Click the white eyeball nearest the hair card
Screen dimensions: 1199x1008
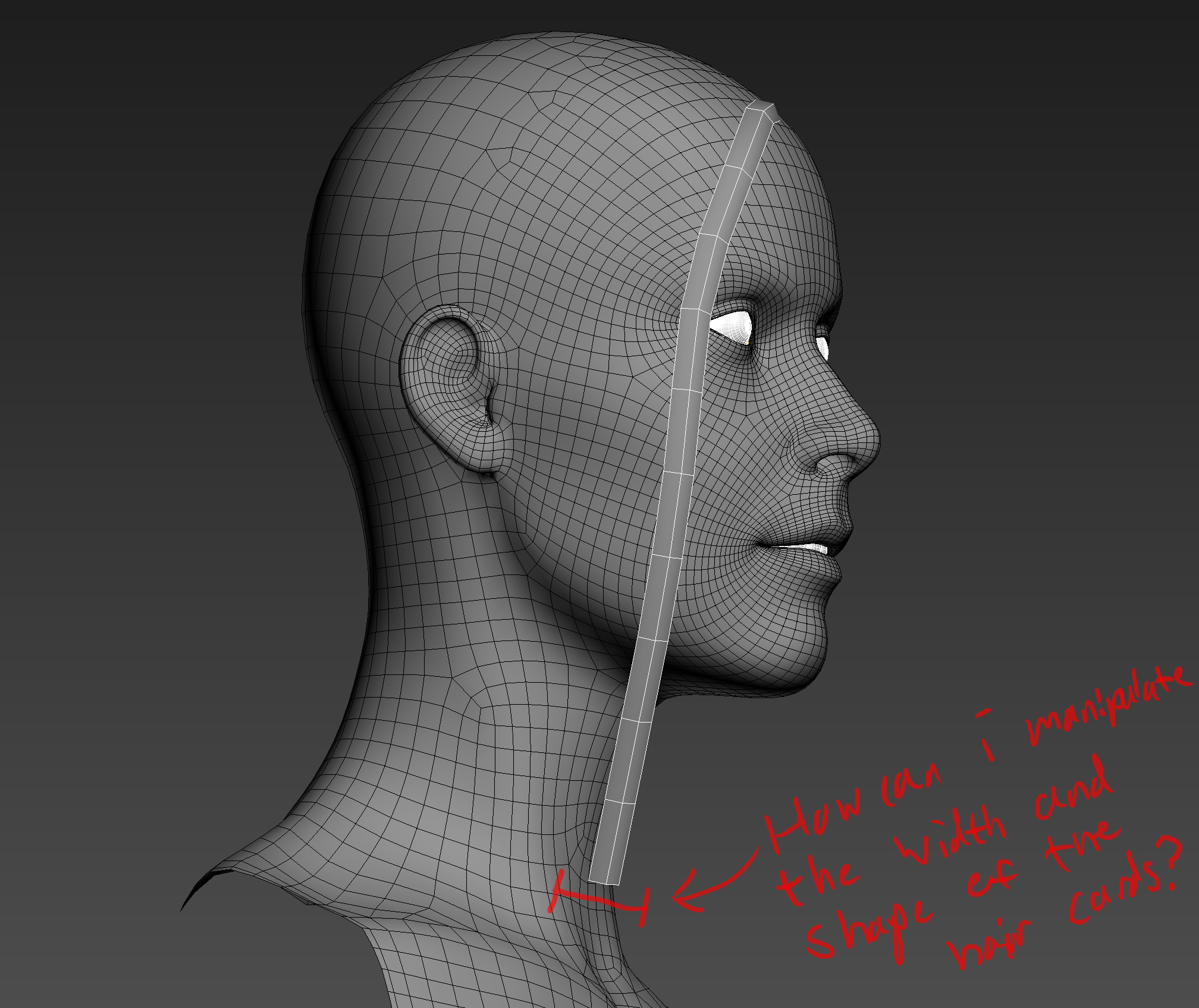[x=733, y=326]
